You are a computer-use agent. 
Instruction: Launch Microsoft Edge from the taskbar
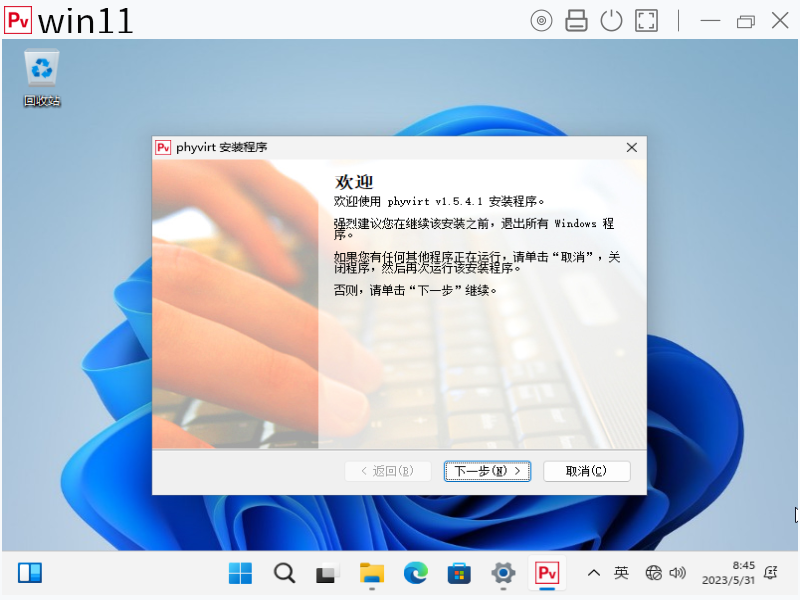click(x=416, y=573)
